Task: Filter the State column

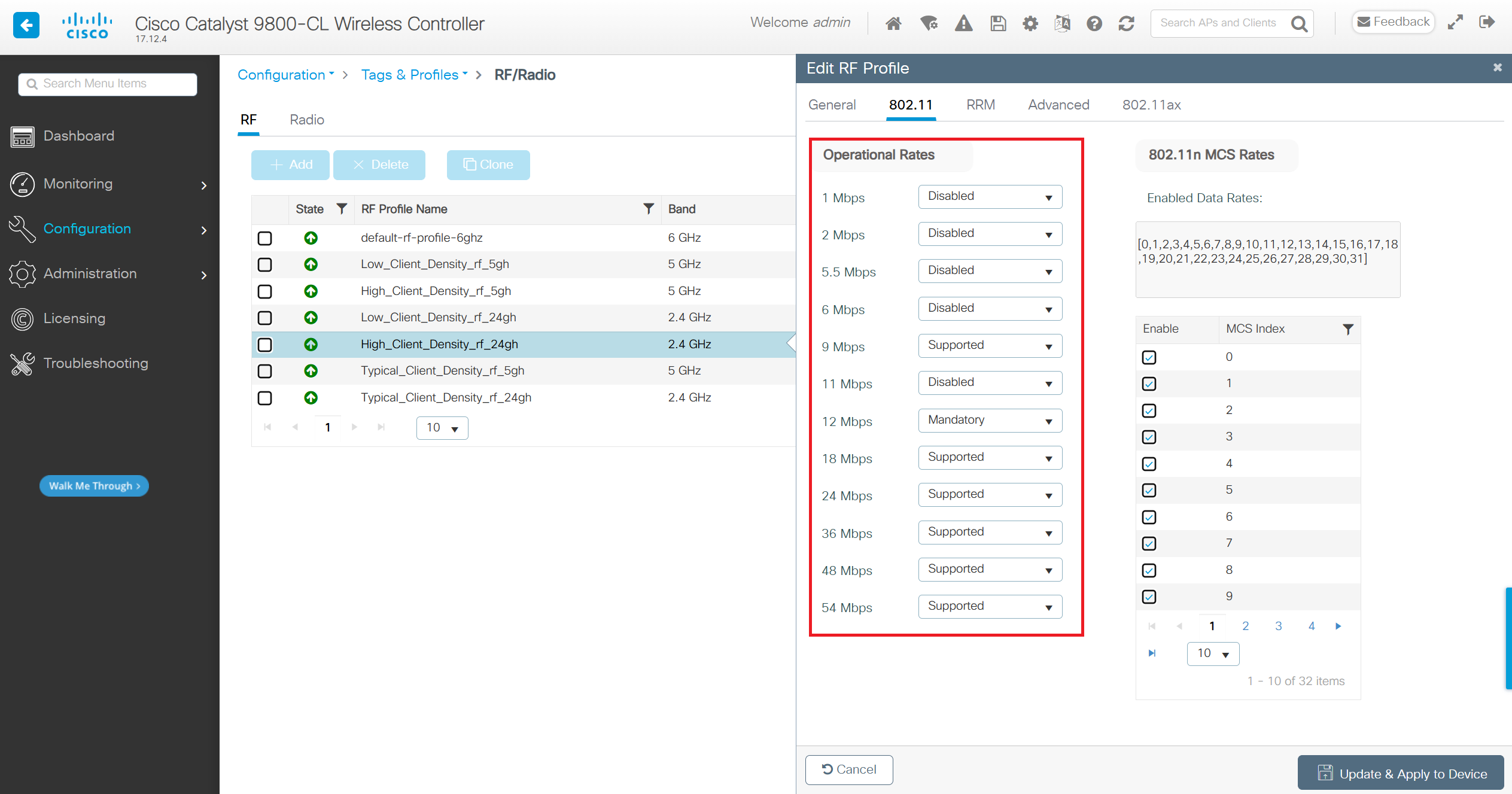Action: (342, 209)
